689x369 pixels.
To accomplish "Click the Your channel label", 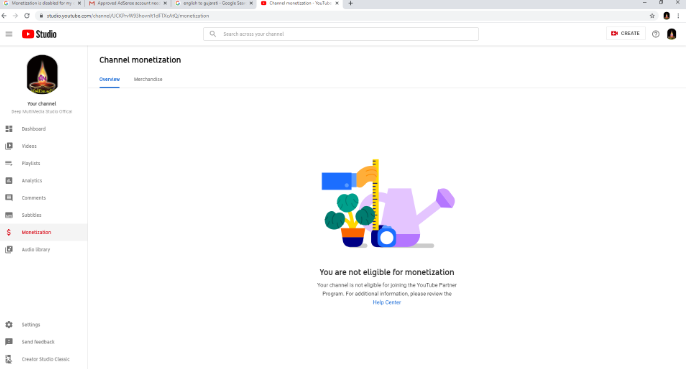I will [42, 104].
